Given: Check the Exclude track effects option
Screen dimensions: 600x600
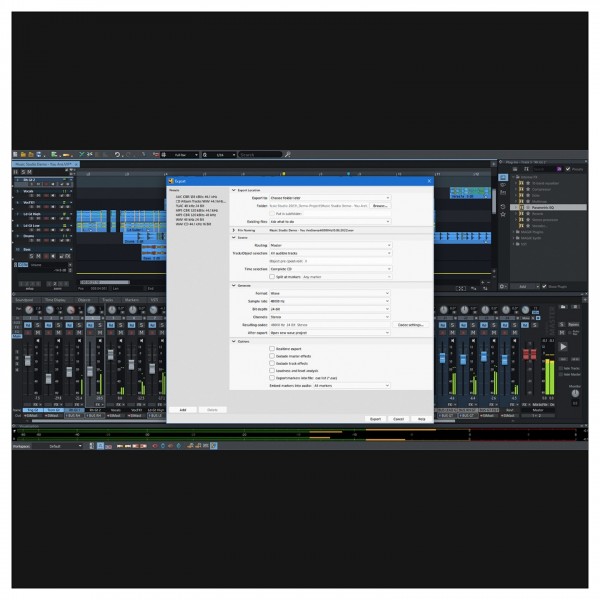Looking at the screenshot, I should 272,363.
